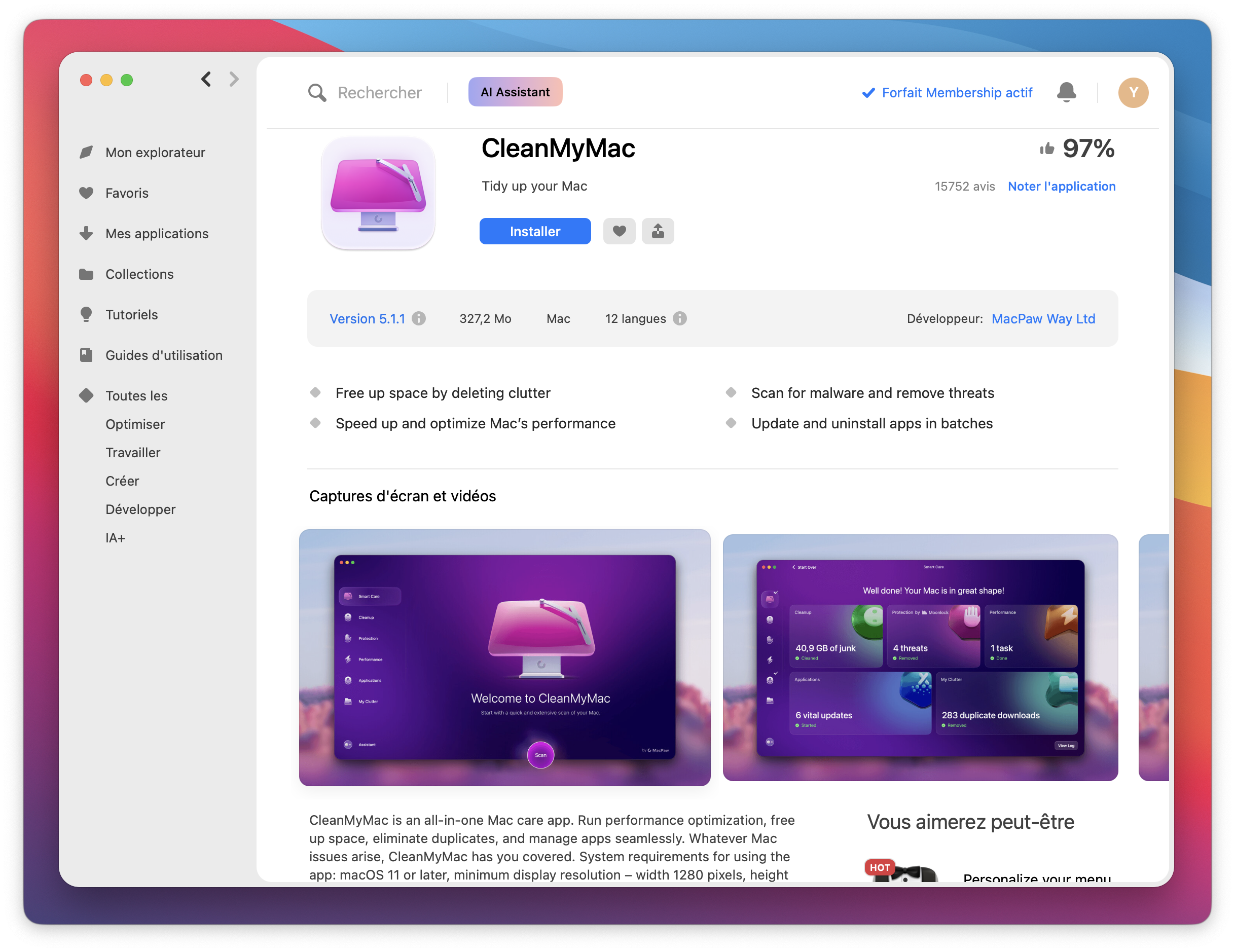Click Update and uninstall apps in batches
1235x952 pixels.
(x=872, y=423)
